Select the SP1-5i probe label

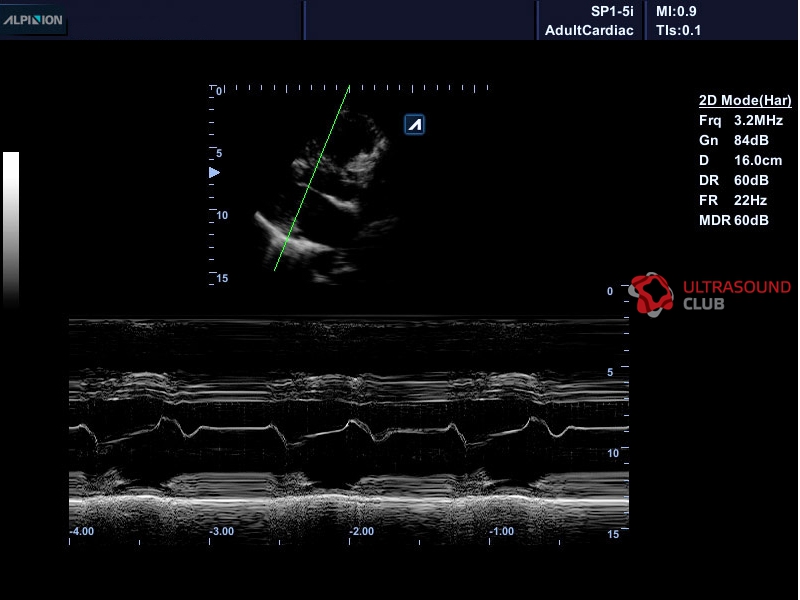click(x=612, y=11)
